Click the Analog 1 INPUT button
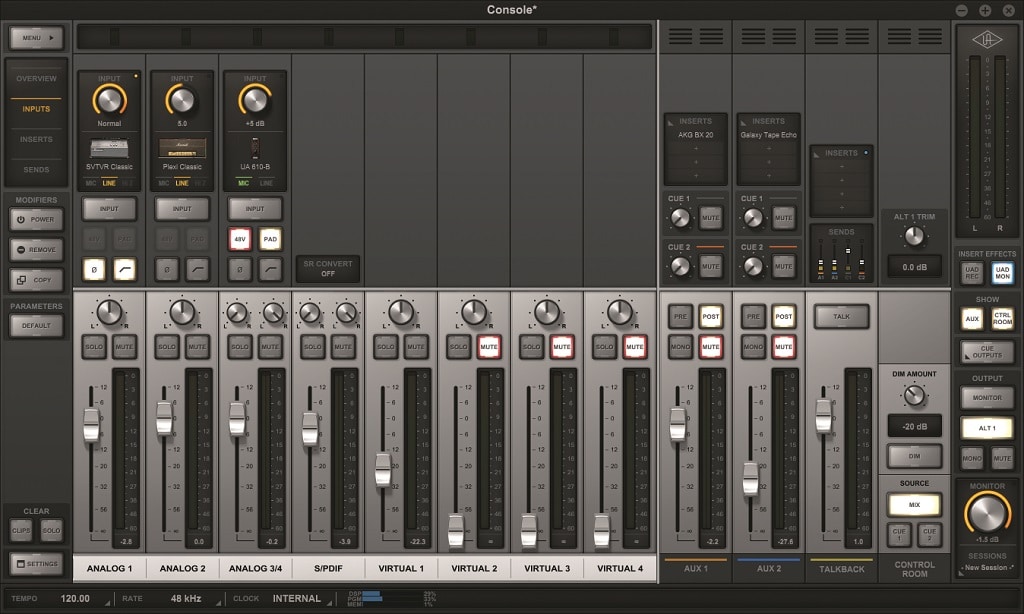Image resolution: width=1024 pixels, height=614 pixels. (x=109, y=209)
